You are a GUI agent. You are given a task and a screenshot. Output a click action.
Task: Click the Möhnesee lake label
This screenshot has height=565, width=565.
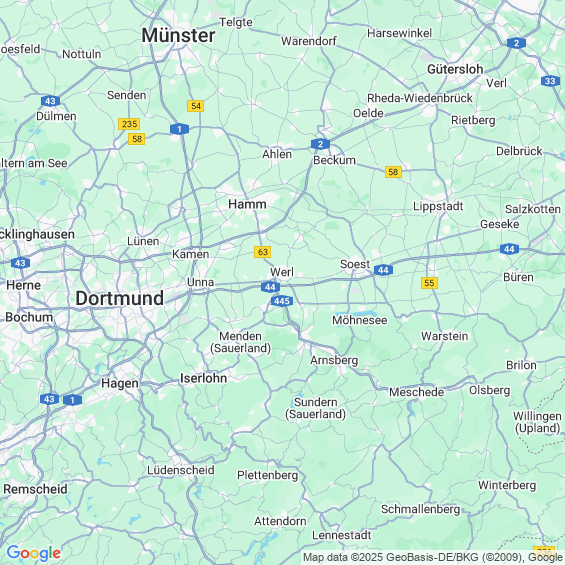pyautogui.click(x=360, y=320)
